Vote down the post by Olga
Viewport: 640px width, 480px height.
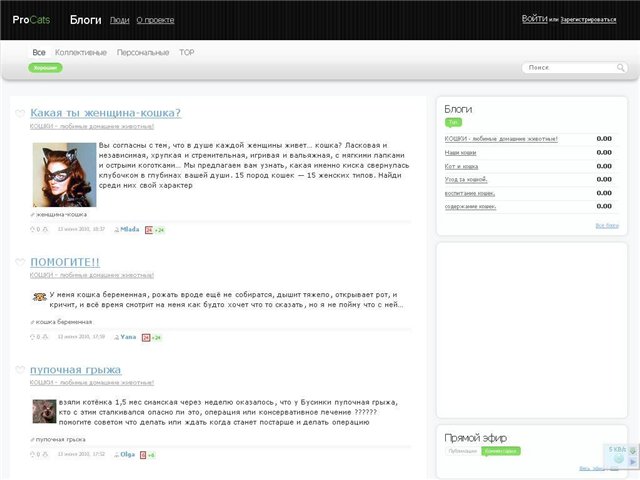(x=45, y=454)
